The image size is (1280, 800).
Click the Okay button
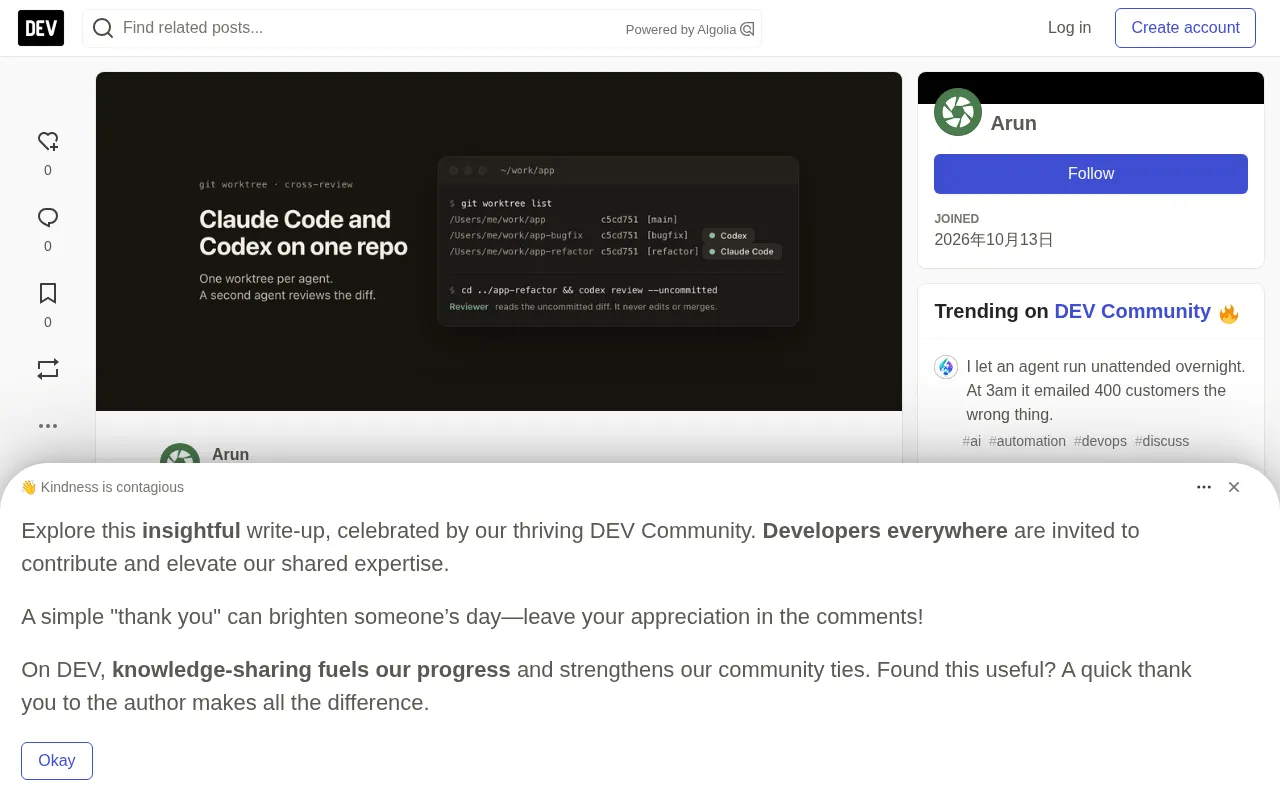(x=57, y=761)
